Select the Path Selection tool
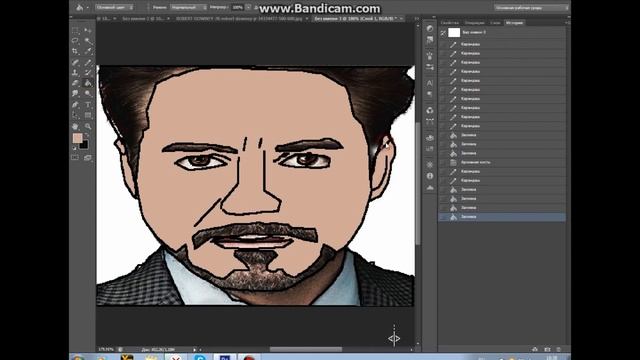 (x=76, y=116)
